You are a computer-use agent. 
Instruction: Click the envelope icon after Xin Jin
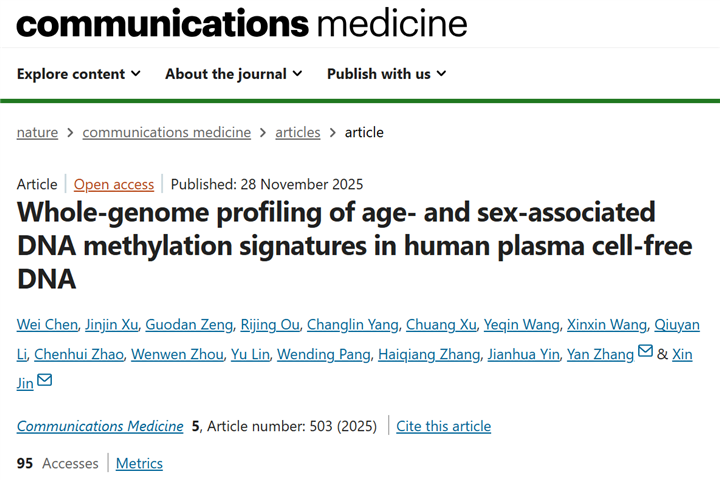[45, 381]
